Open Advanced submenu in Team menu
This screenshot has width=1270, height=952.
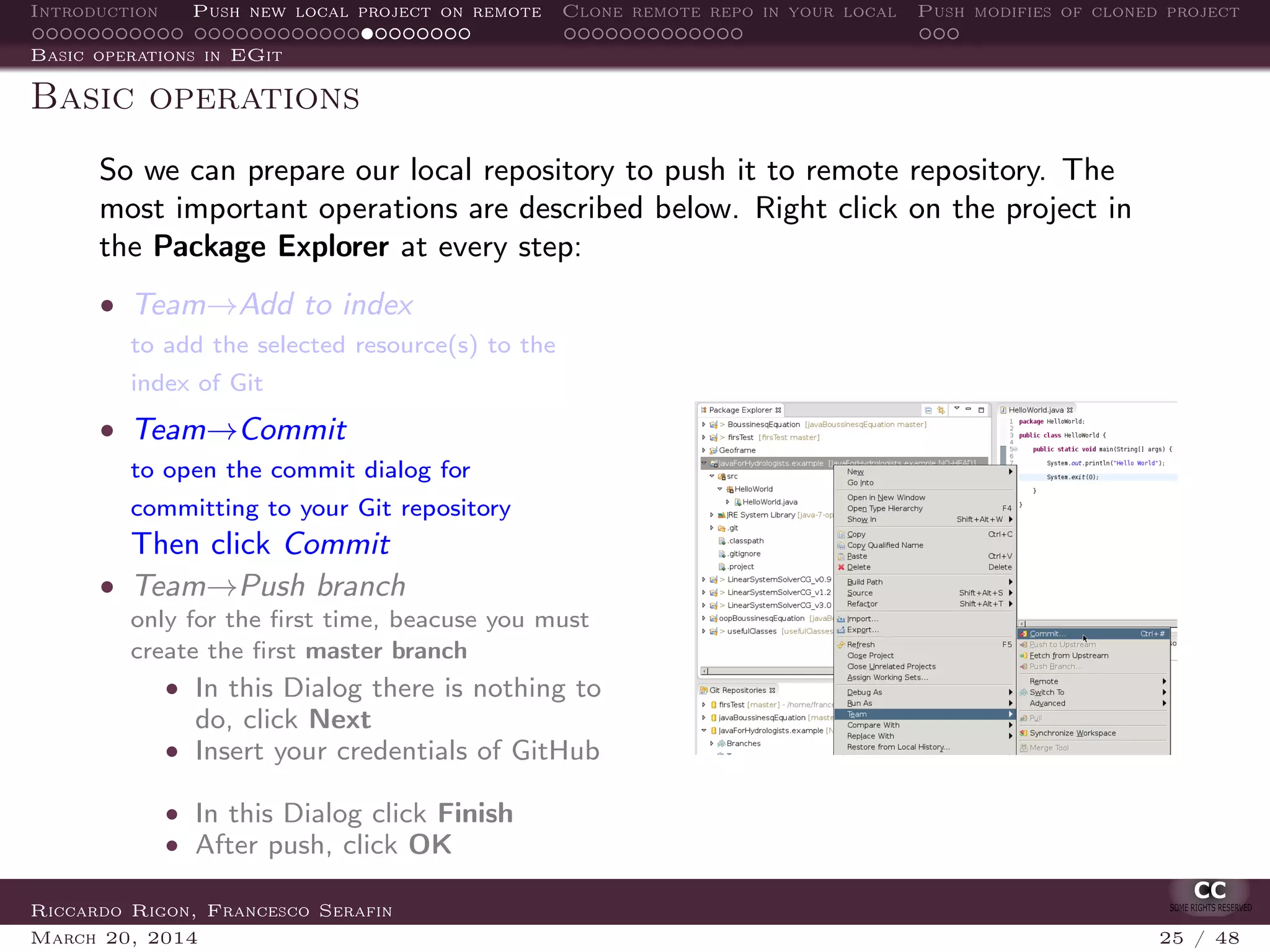click(x=1094, y=703)
